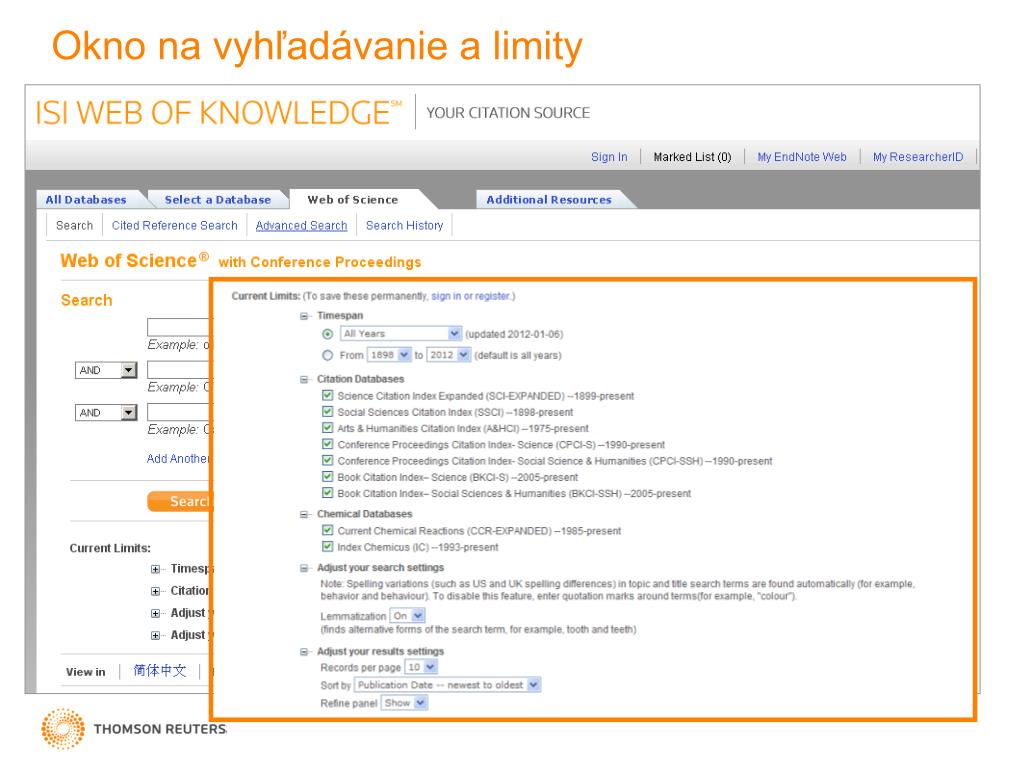Open the first AND operator dropdown
Image resolution: width=1024 pixels, height=768 pixels.
point(106,370)
